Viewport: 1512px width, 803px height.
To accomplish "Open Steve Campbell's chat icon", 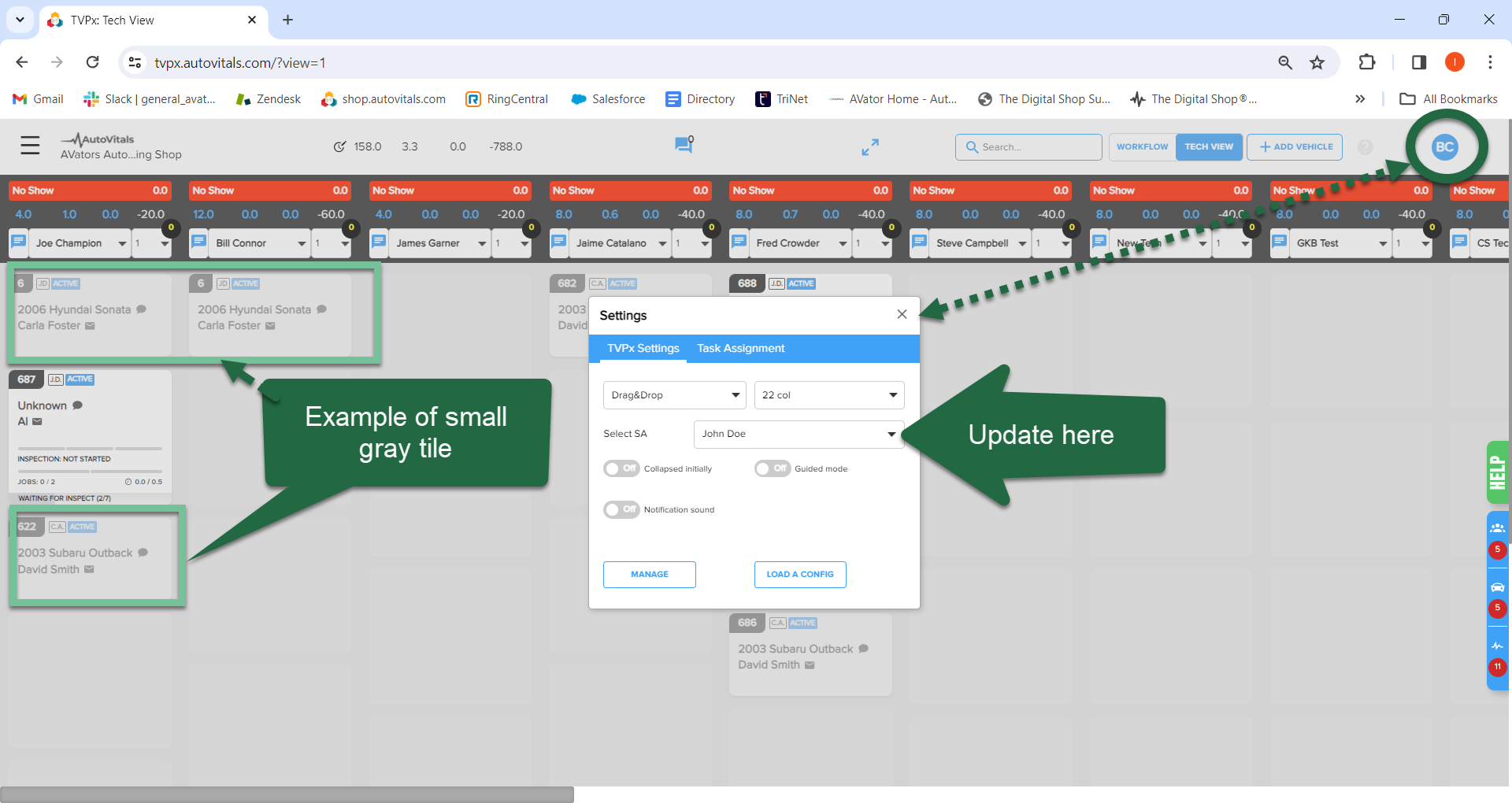I will click(x=919, y=242).
